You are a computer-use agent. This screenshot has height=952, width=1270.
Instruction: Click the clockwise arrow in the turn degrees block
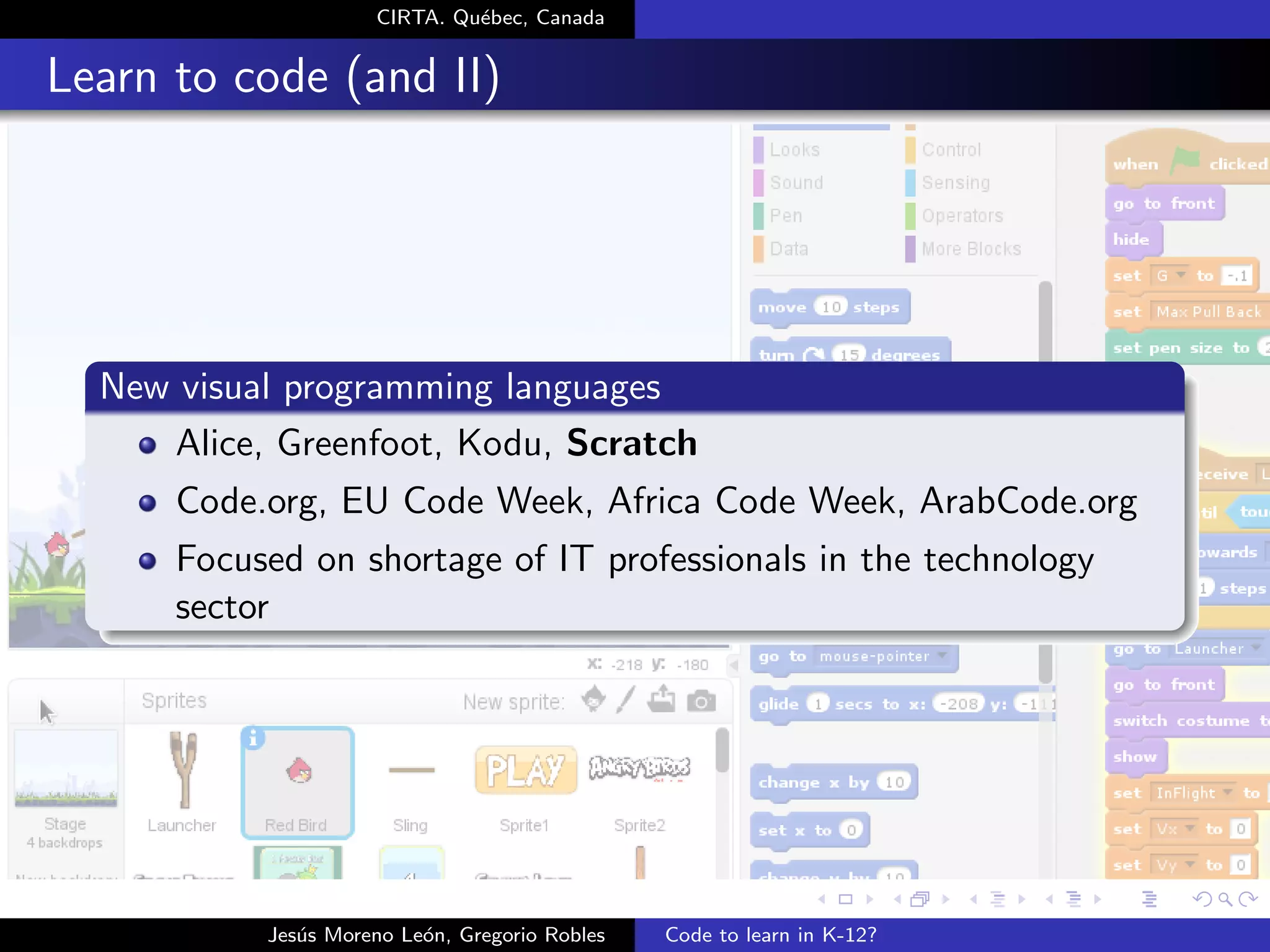click(813, 355)
